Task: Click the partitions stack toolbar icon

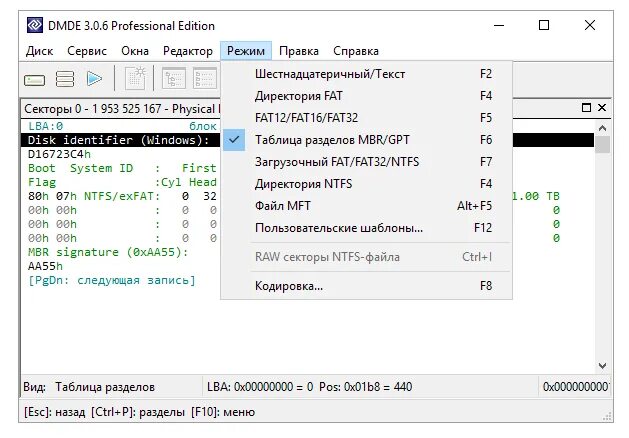Action: [x=65, y=79]
